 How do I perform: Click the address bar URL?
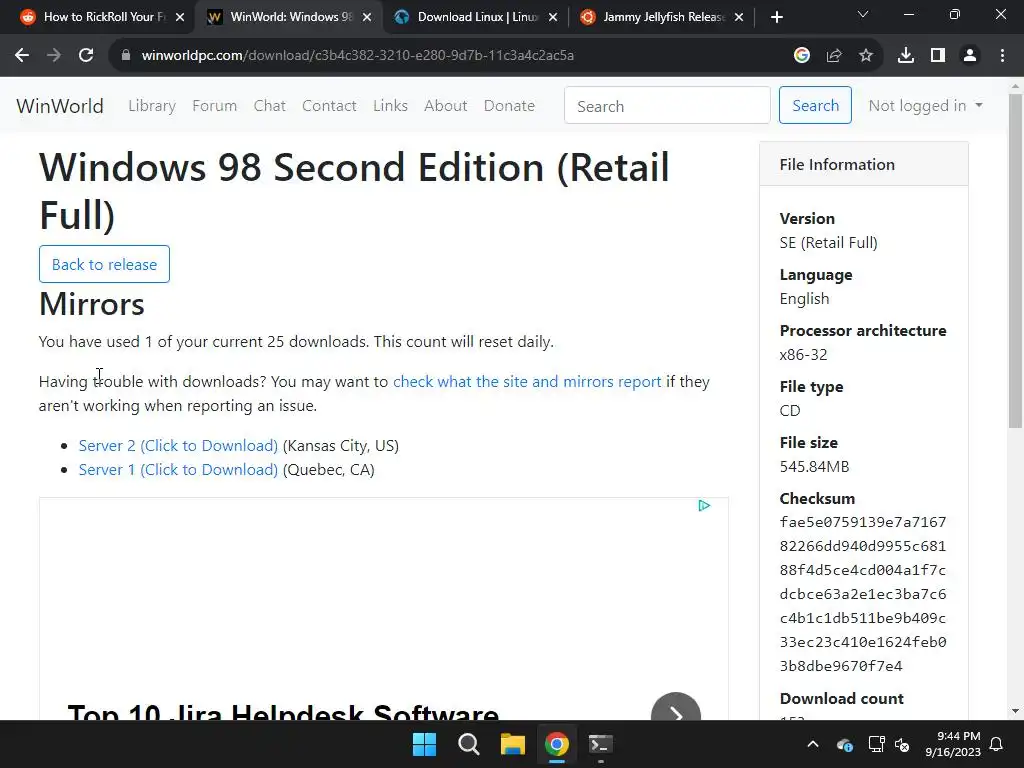(x=358, y=56)
